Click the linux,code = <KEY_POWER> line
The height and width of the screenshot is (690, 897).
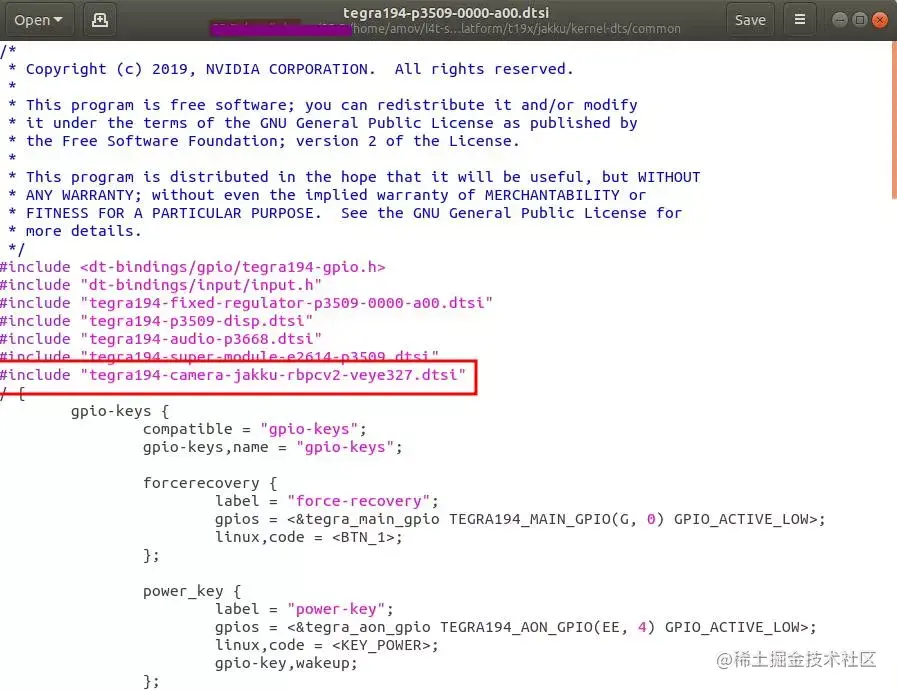click(x=327, y=645)
